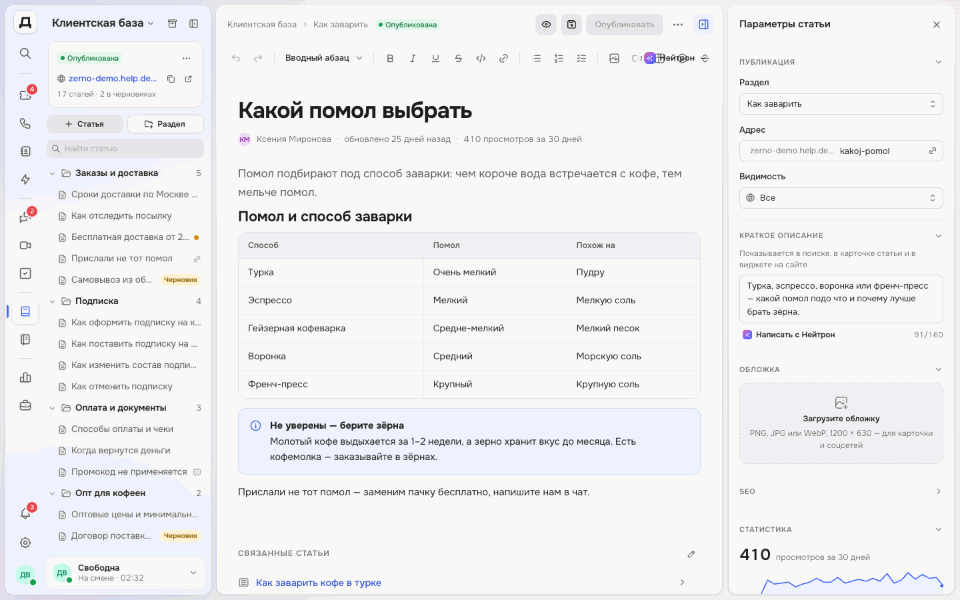The height and width of the screenshot is (600, 960).
Task: Redo the last edit
Action: 258,58
